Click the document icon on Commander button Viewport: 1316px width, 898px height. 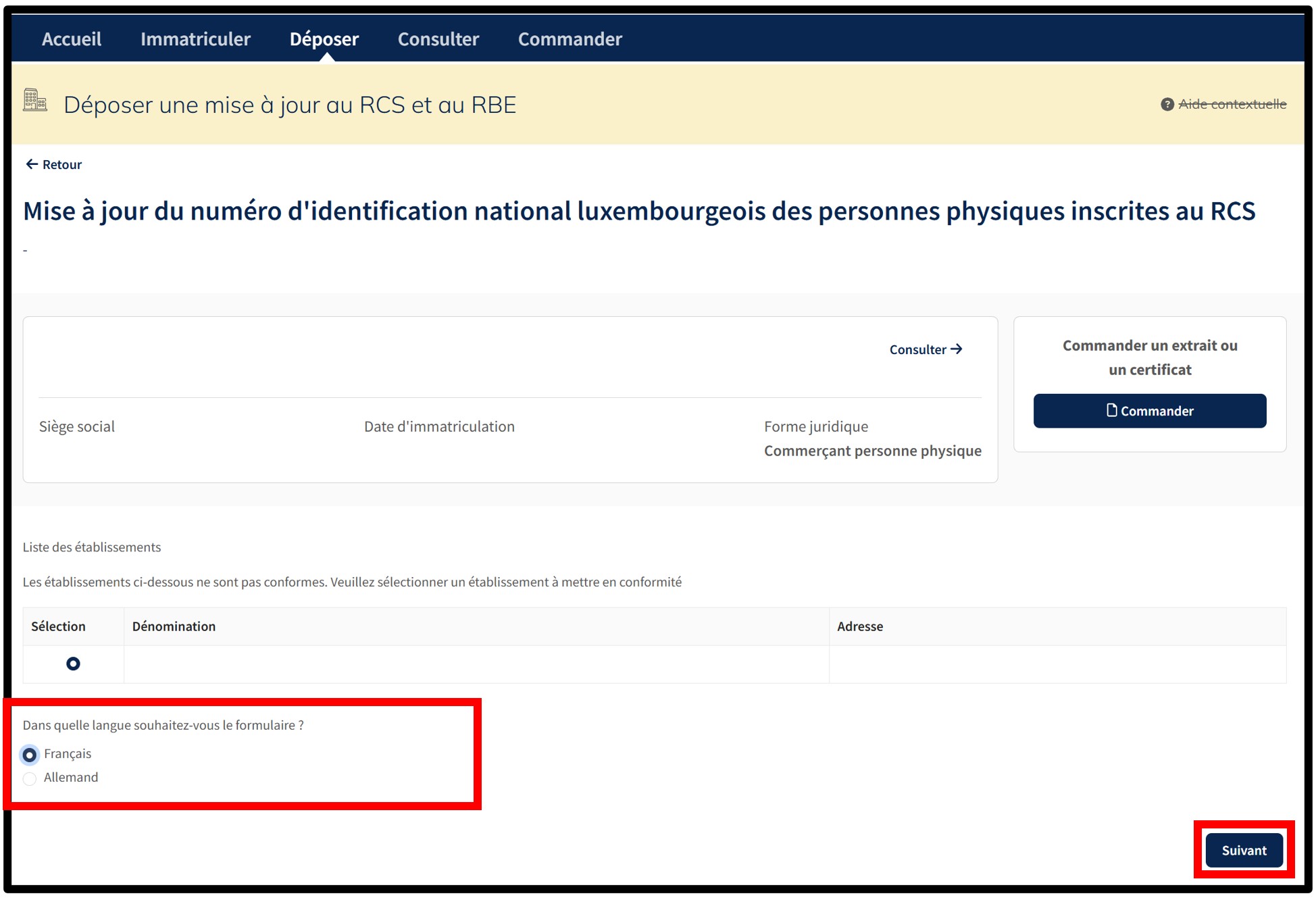(1111, 410)
